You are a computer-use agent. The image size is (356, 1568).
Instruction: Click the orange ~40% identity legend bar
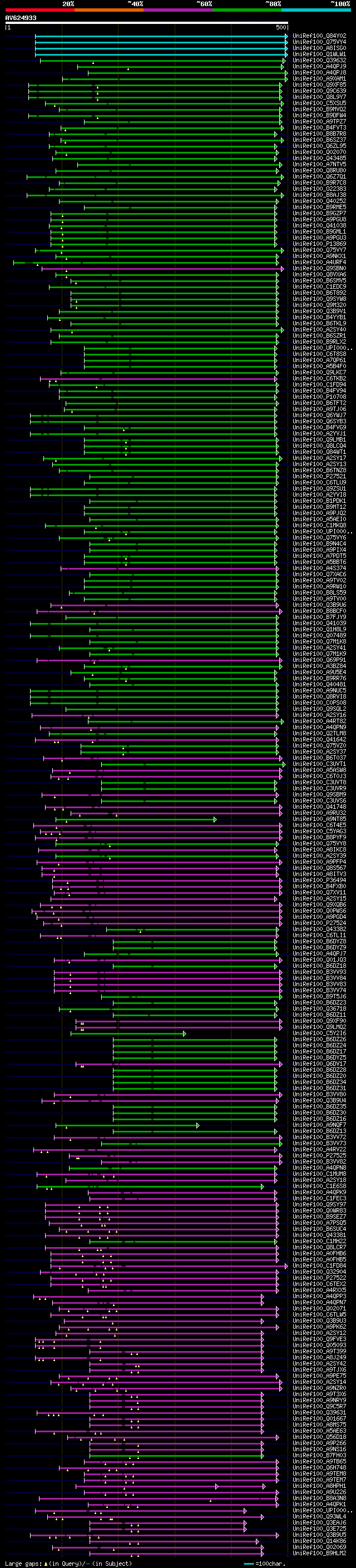click(x=109, y=10)
